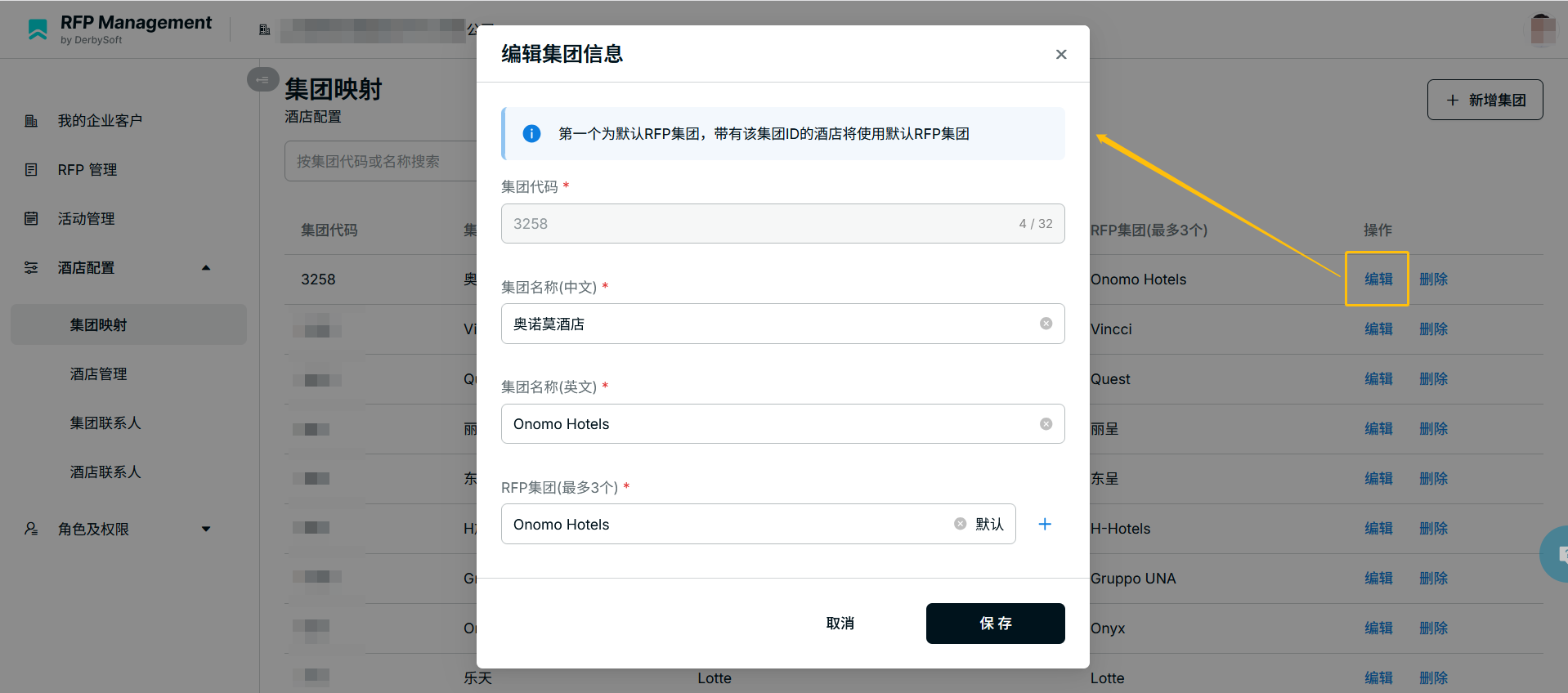Image resolution: width=1568 pixels, height=693 pixels.
Task: Click the Gruppo UNA RFP集团 table cell
Action: coord(1133,579)
